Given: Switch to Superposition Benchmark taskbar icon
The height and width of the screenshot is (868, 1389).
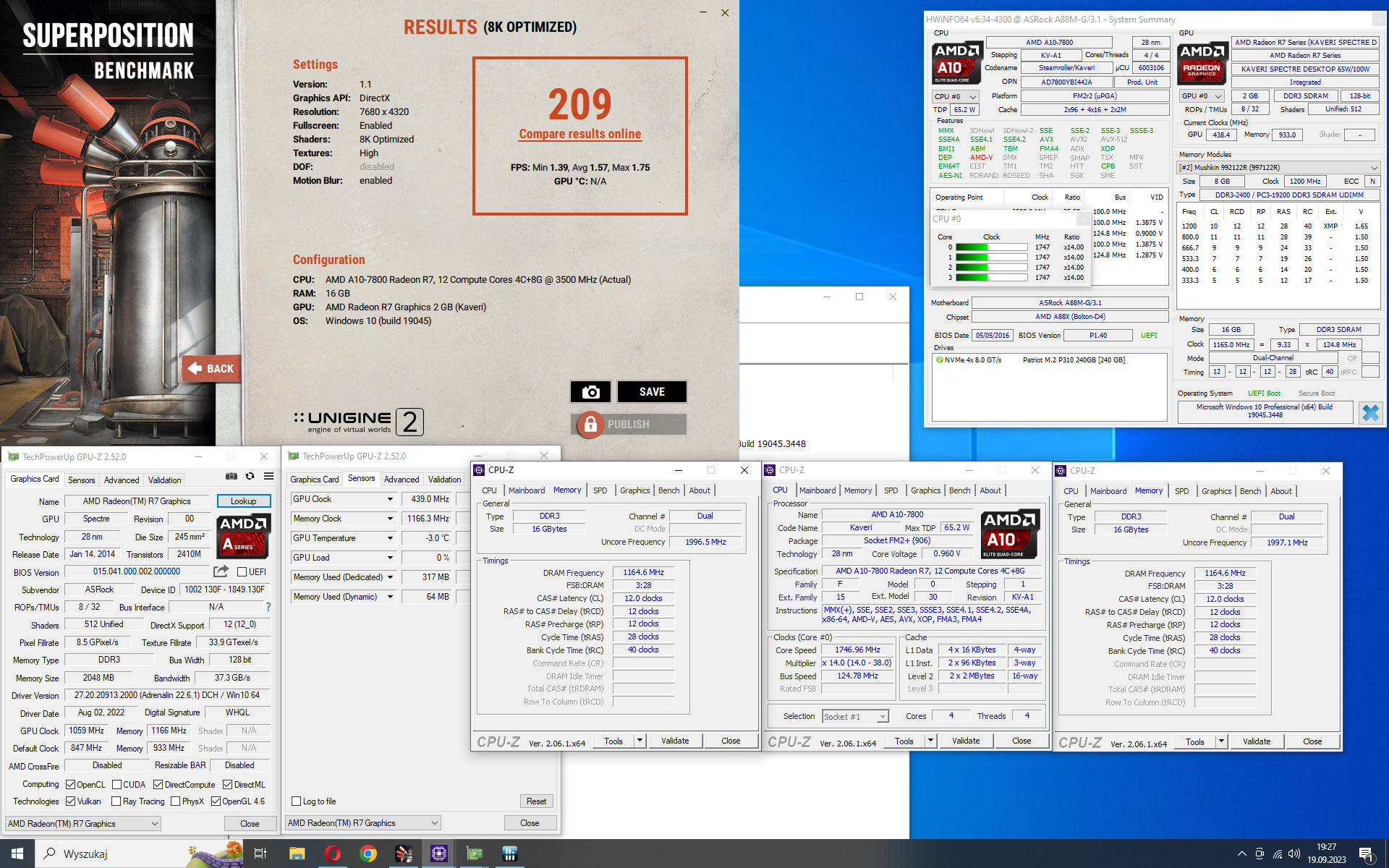Looking at the screenshot, I should click(404, 854).
